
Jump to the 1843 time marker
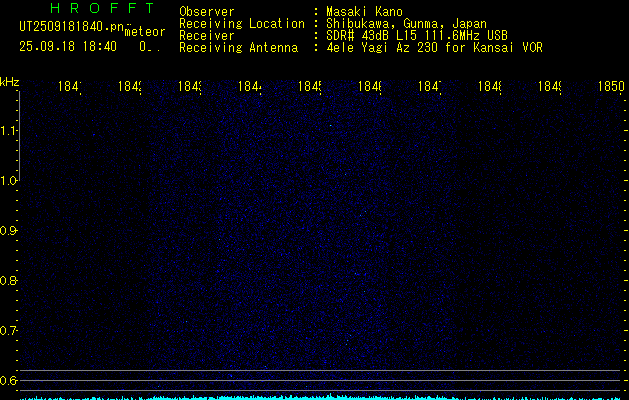click(x=190, y=87)
